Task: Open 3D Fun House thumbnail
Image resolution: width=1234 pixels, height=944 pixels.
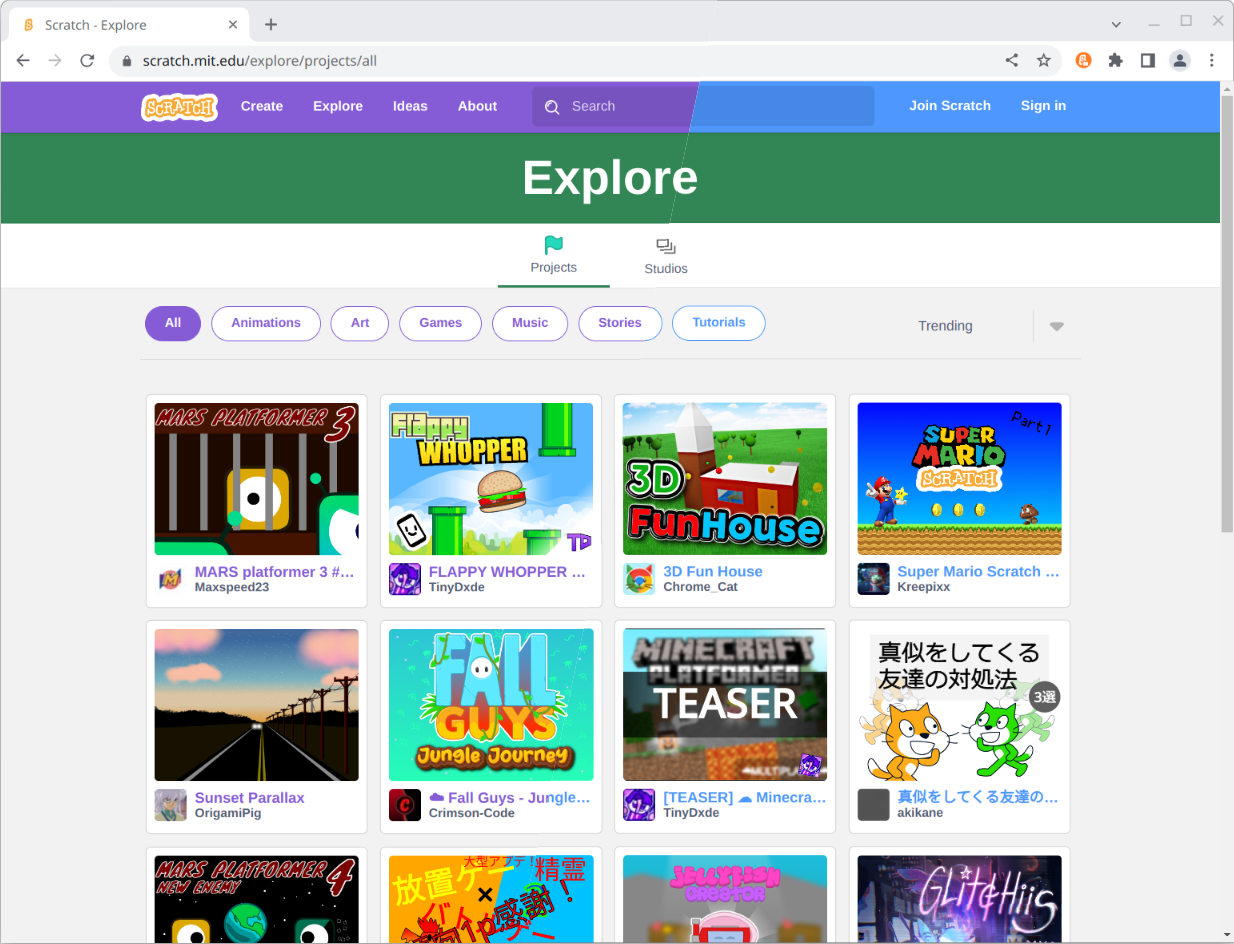Action: click(725, 479)
